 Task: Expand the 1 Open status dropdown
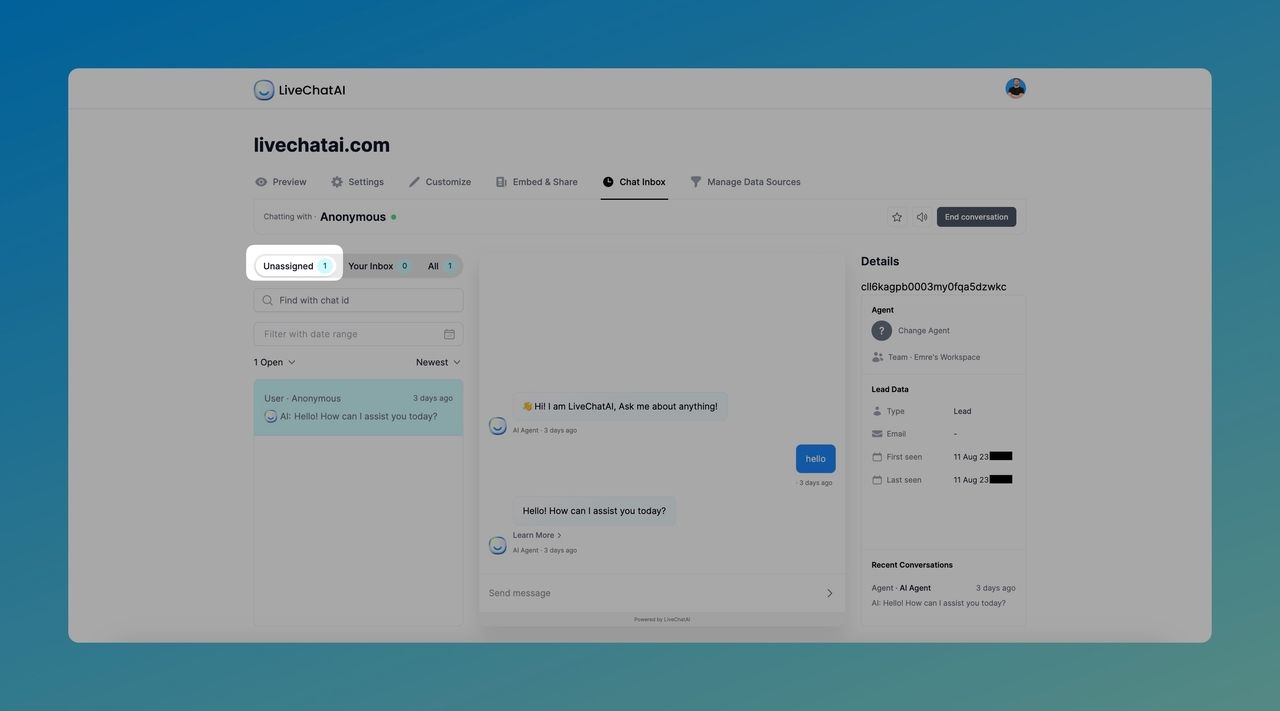275,362
